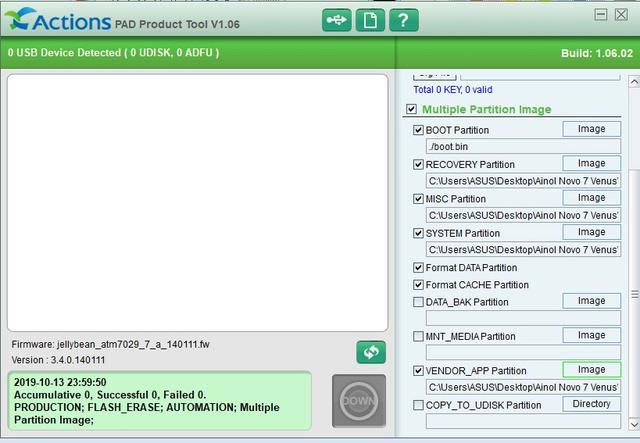The width and height of the screenshot is (640, 443).
Task: Uncheck RECOVERY Partition checkbox
Action: coord(418,165)
